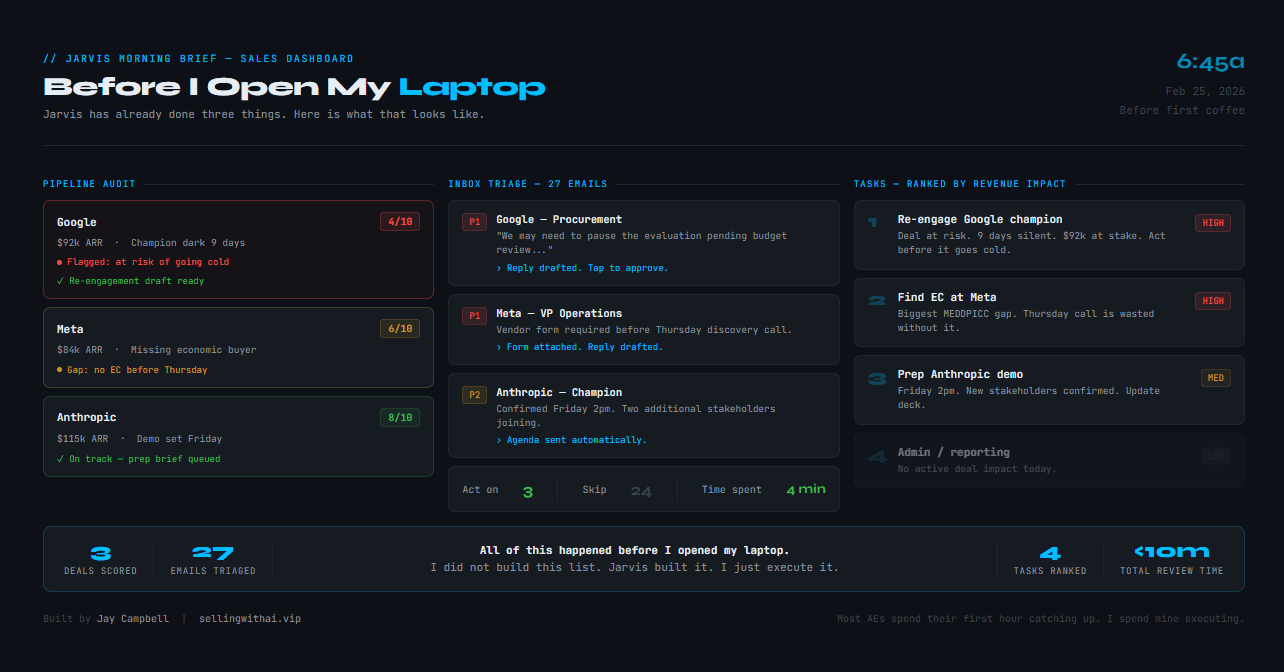This screenshot has width=1284, height=672.
Task: Click the 'Tasks Ranked' stat 4
Action: coord(1050,553)
